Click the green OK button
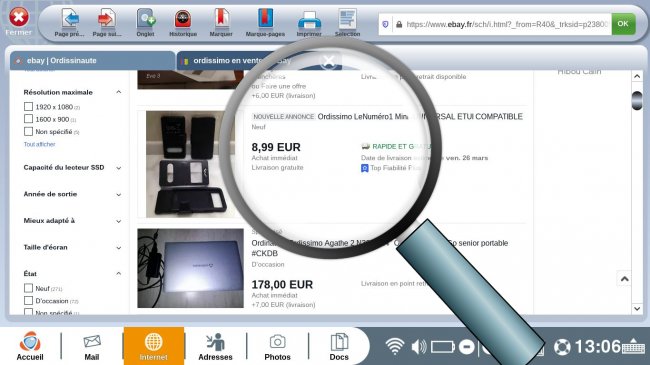Screen dimensions: 650x365 pos(623,24)
